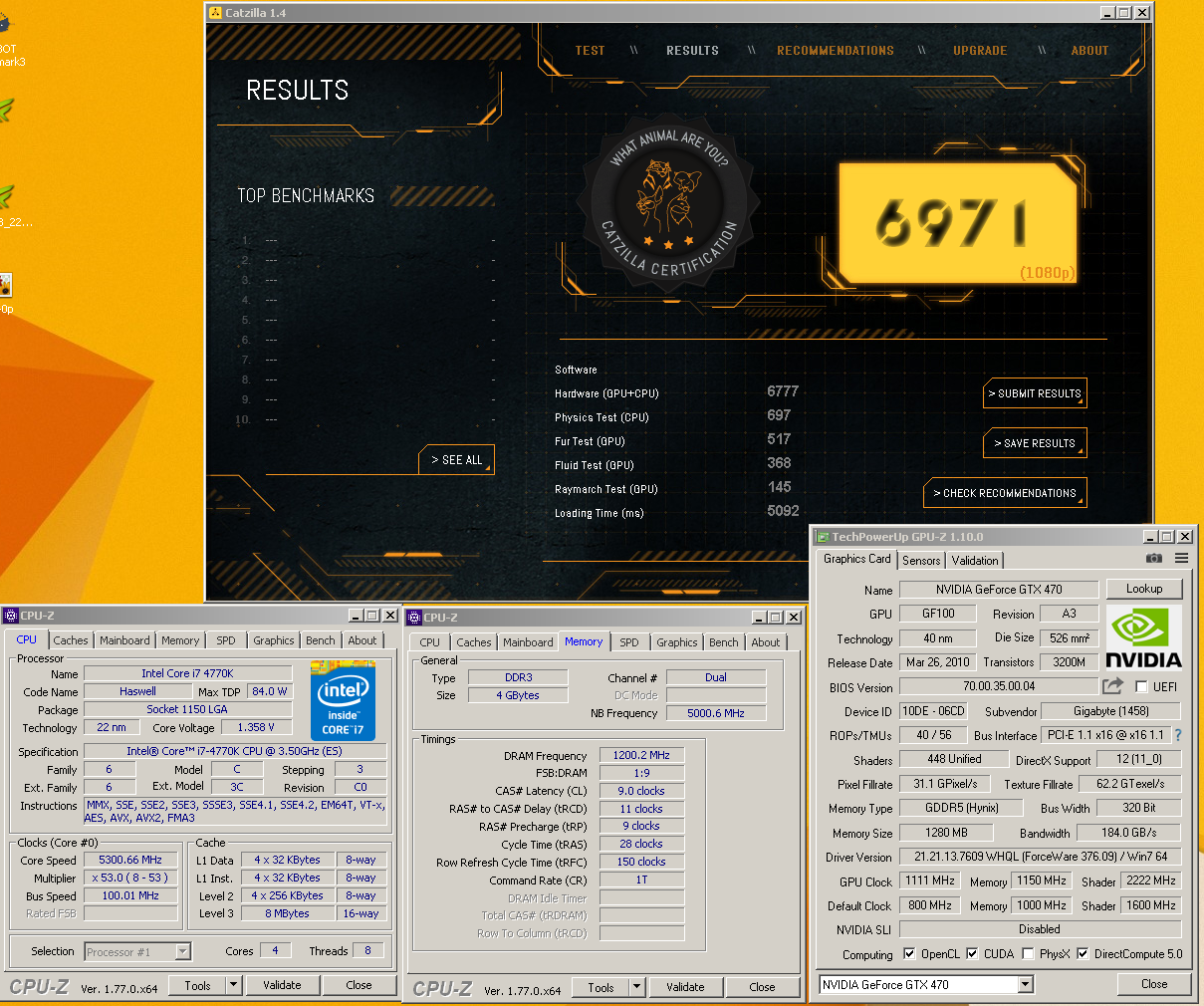Image resolution: width=1204 pixels, height=1006 pixels.
Task: Click Close in the left CPU-Z window
Action: (359, 985)
